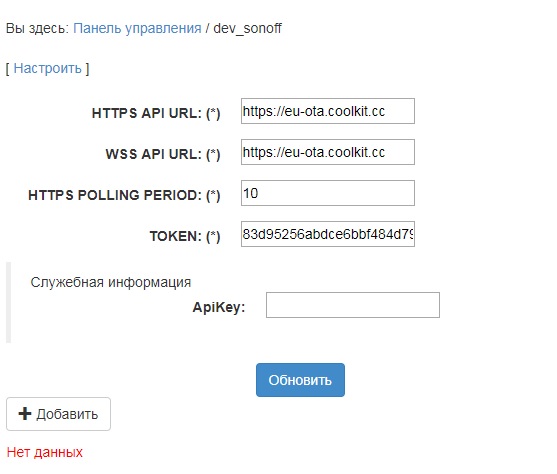Click the HTTPS API URL label

156,113
